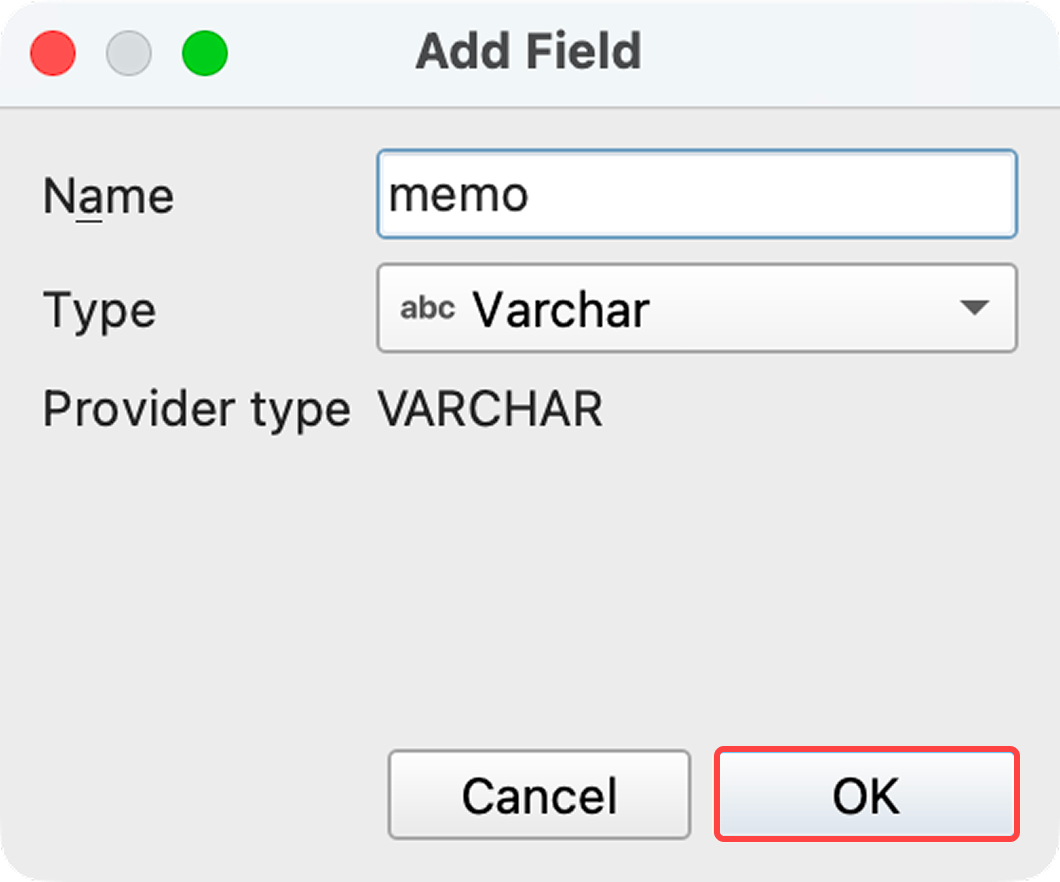Open the Type list via its arrow
This screenshot has width=1060, height=882.
point(973,308)
